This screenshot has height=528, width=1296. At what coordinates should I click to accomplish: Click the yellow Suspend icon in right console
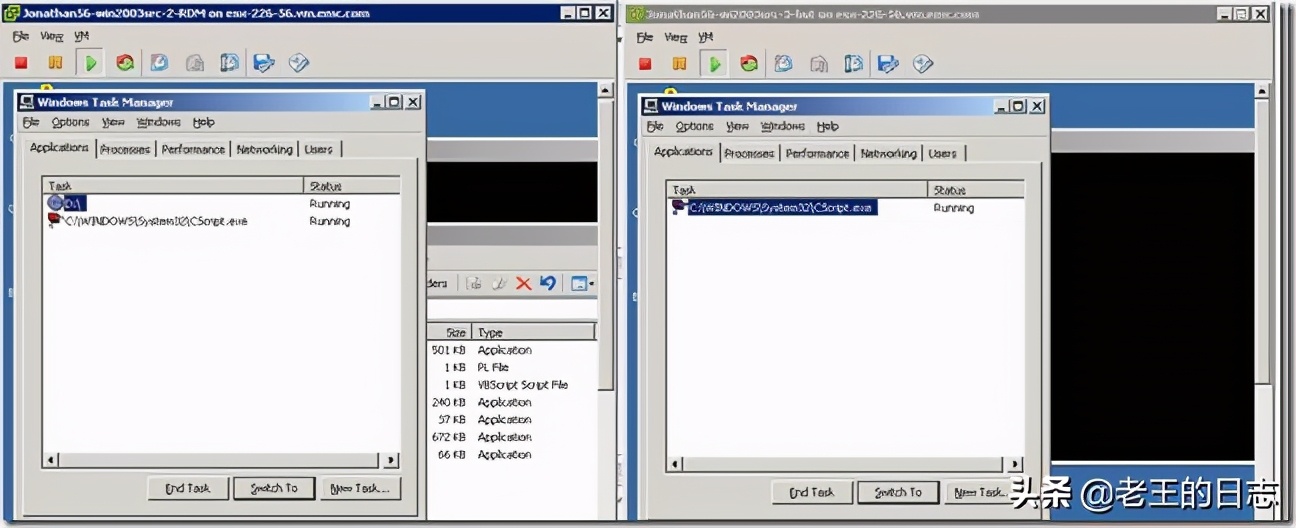coord(679,64)
